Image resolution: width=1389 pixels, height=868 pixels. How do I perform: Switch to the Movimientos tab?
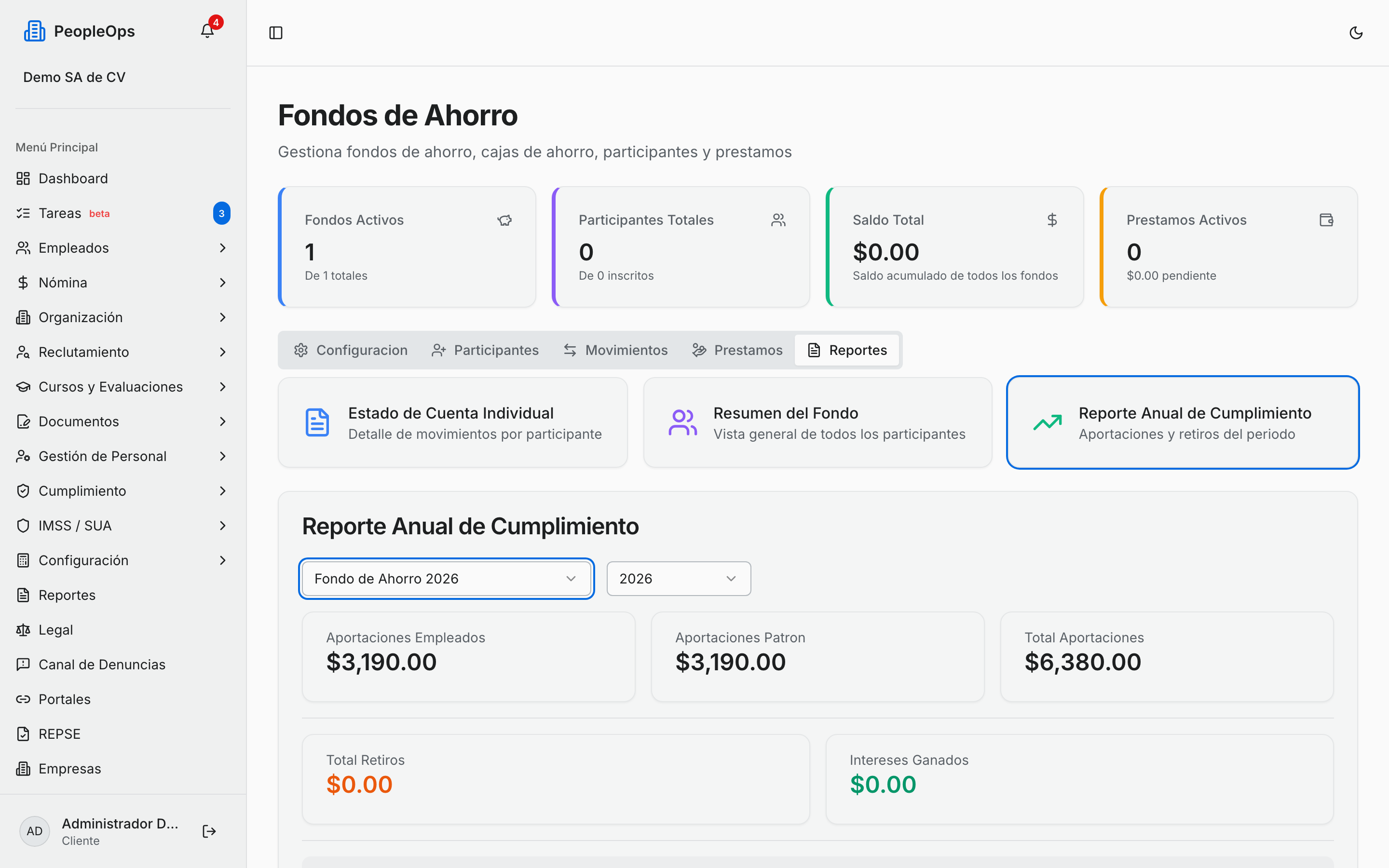[615, 350]
